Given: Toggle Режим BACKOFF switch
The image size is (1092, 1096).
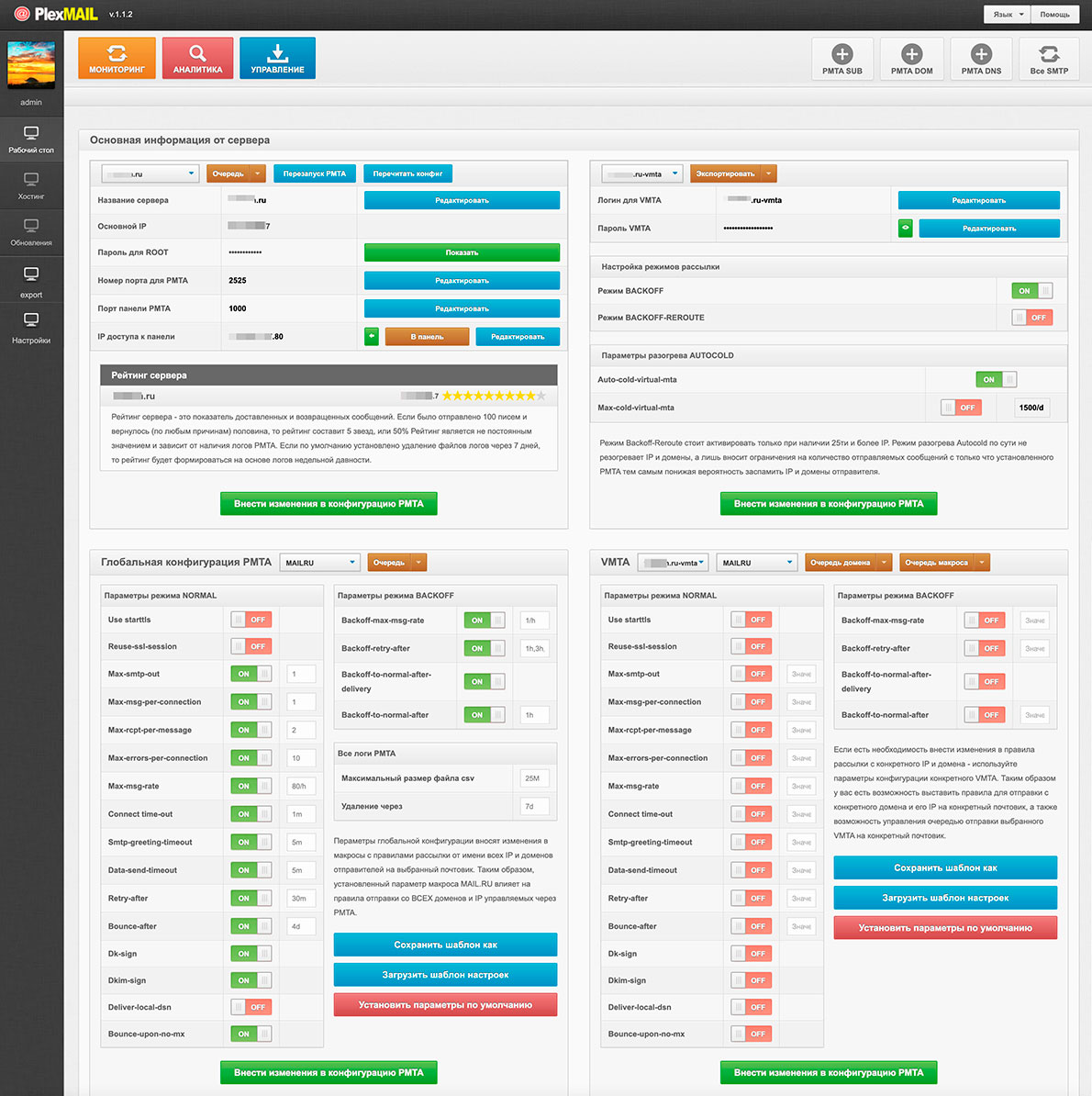Looking at the screenshot, I should pyautogui.click(x=1031, y=291).
